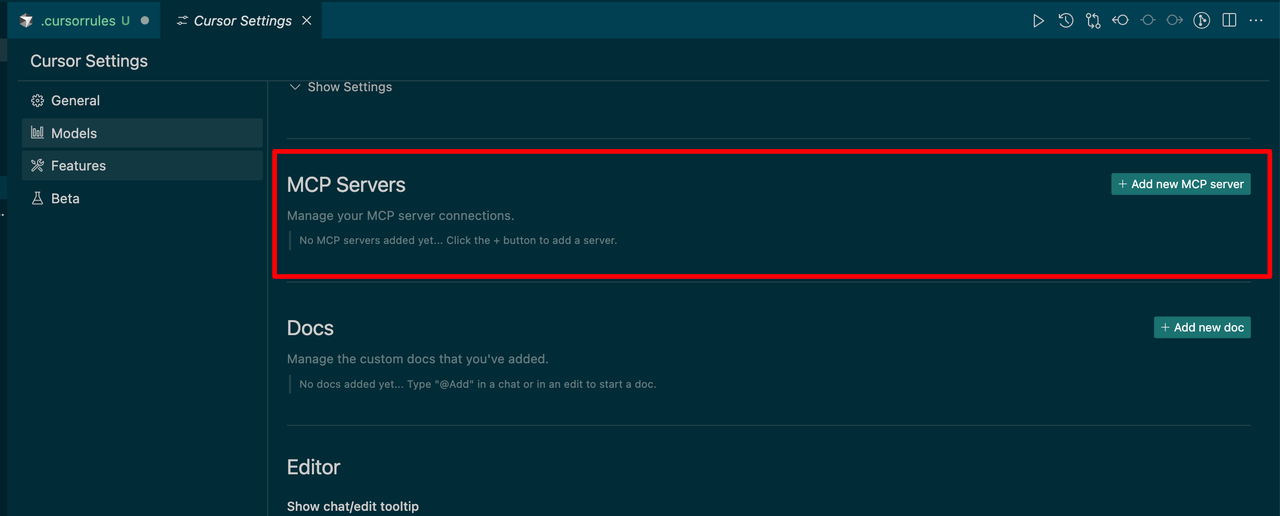The width and height of the screenshot is (1280, 516).
Task: Click the 'Manage the custom docs' description
Action: [x=418, y=359]
